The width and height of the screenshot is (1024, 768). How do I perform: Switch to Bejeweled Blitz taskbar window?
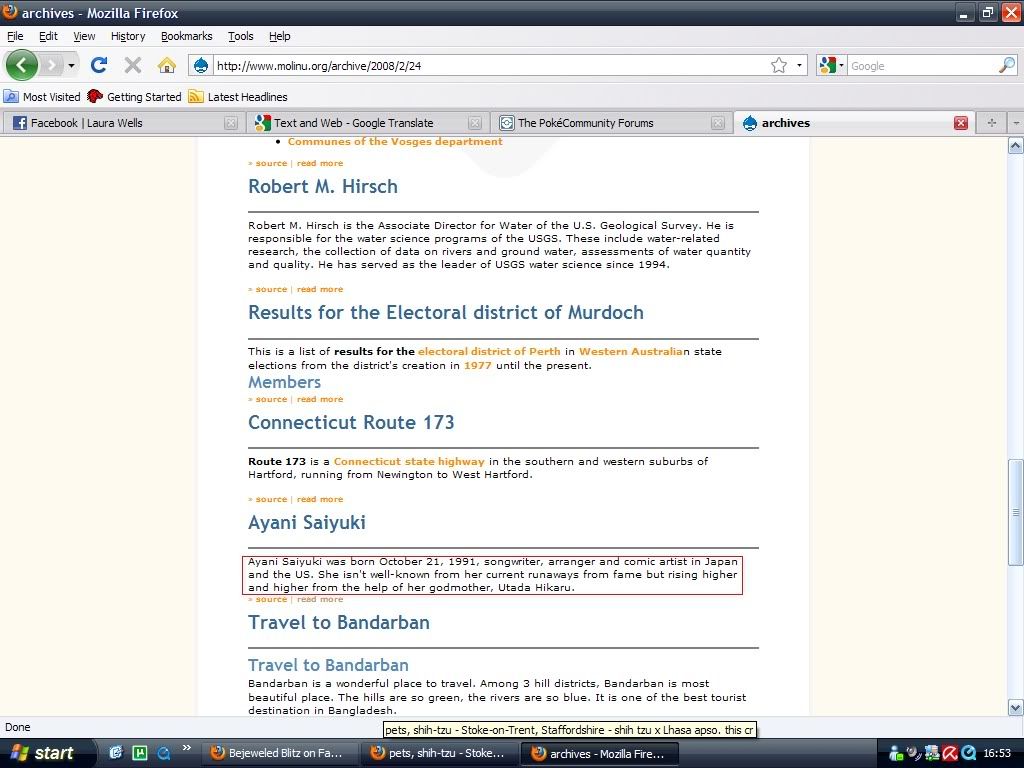[278, 753]
